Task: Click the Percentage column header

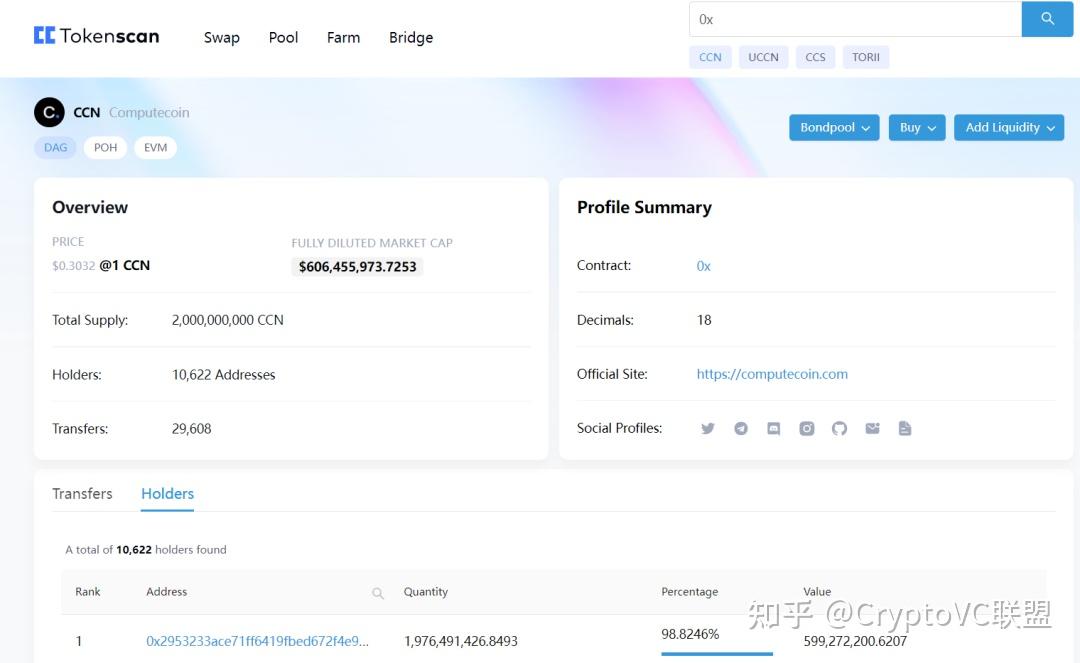Action: click(x=689, y=591)
